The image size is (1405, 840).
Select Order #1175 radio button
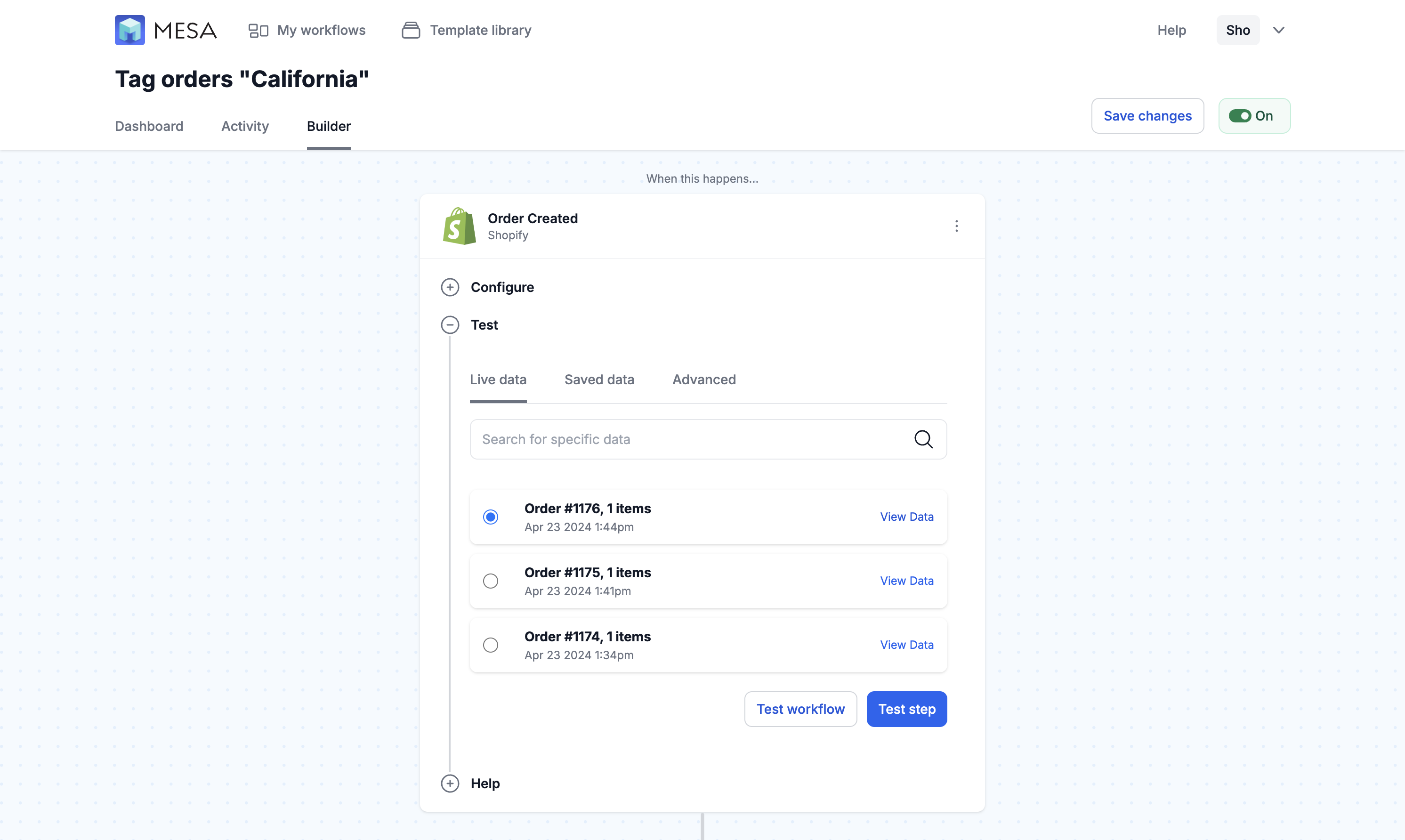point(491,582)
